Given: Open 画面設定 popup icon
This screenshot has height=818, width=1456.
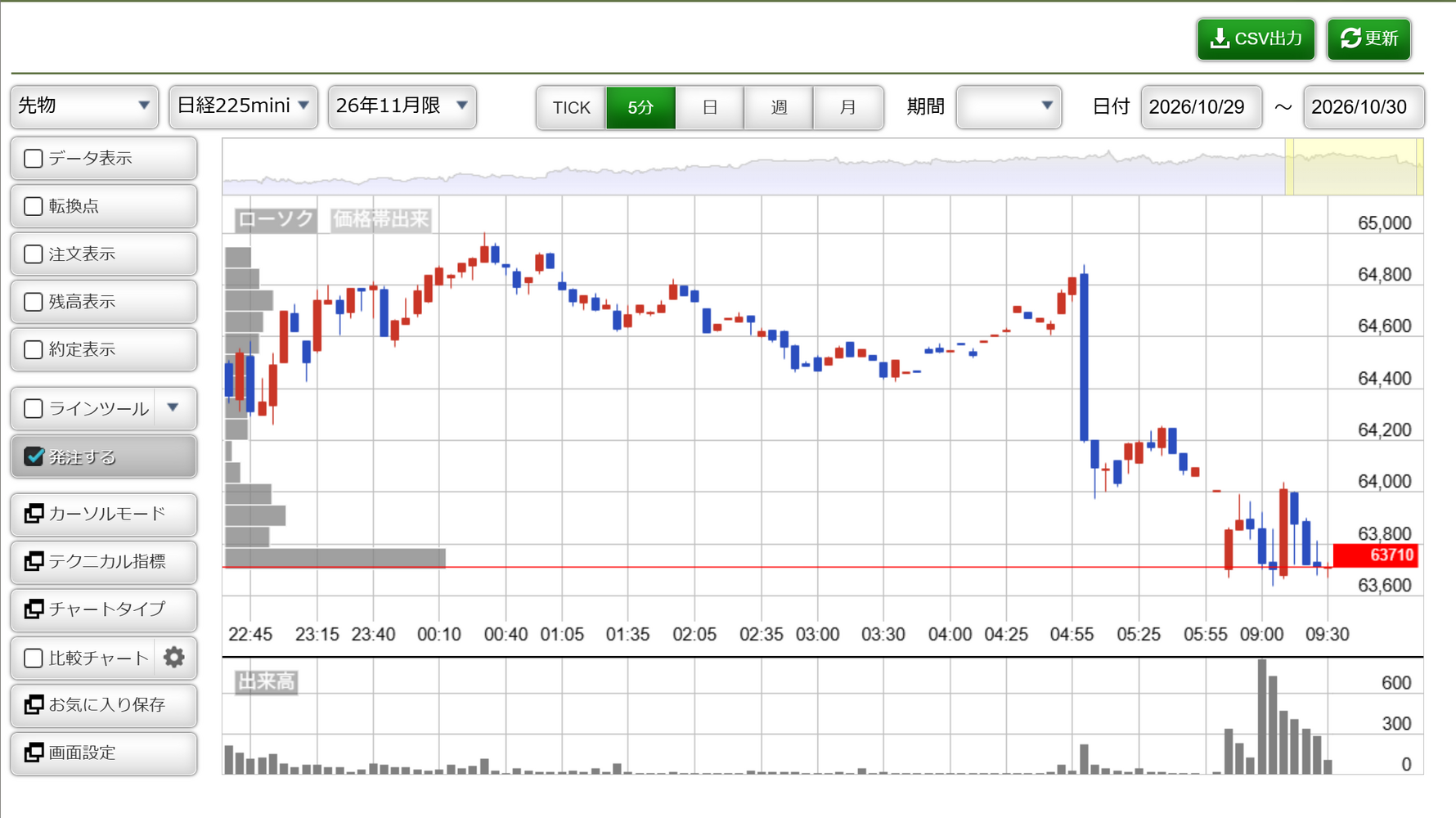Looking at the screenshot, I should [34, 753].
